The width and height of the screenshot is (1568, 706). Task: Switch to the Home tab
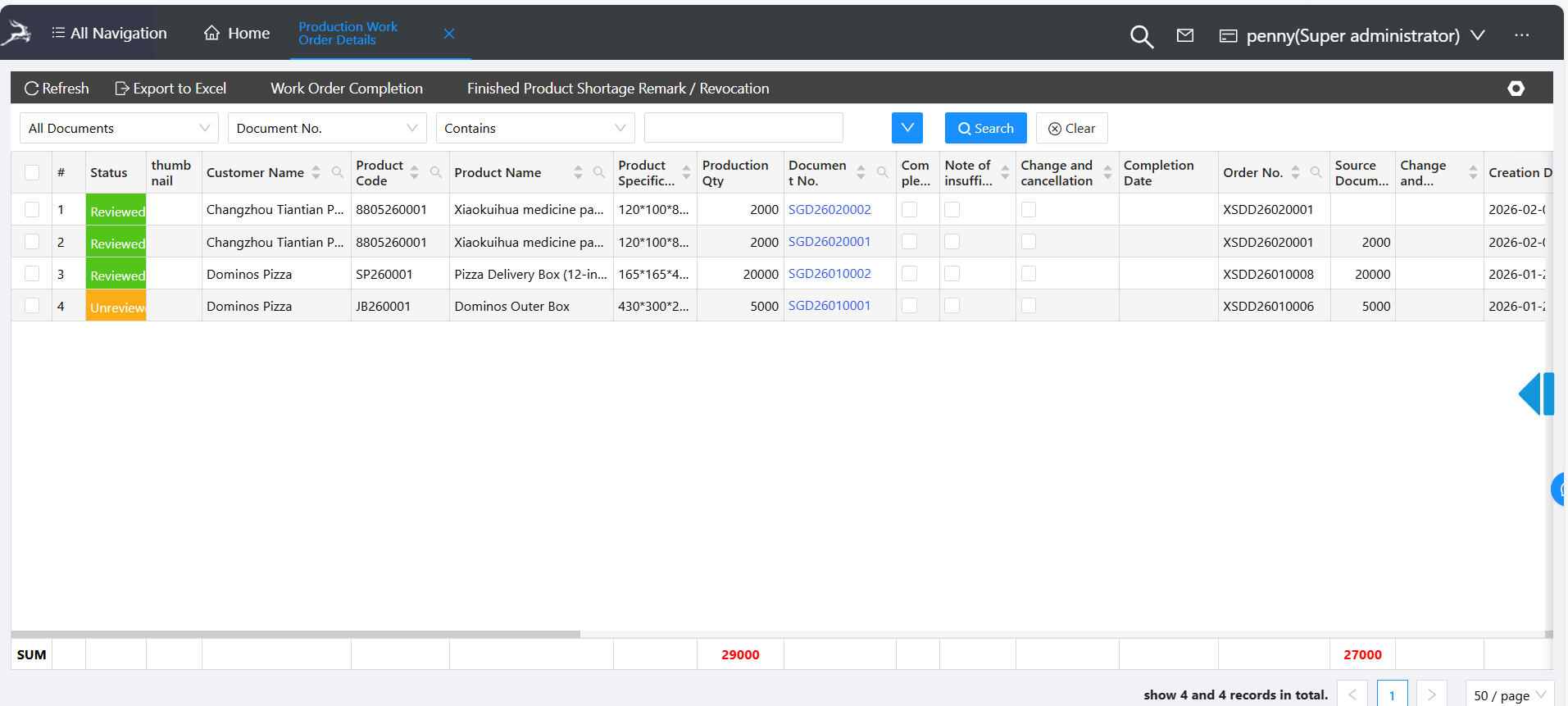pos(237,34)
